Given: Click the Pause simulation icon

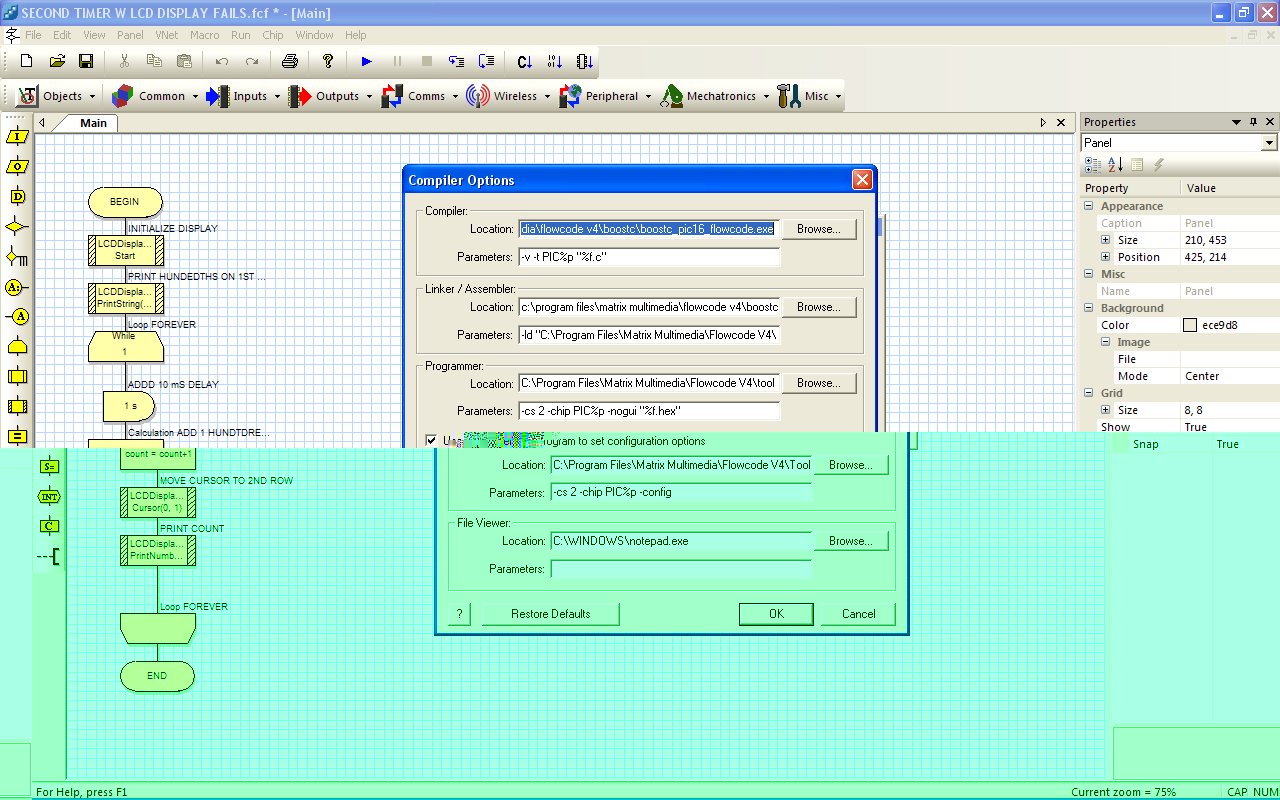Looking at the screenshot, I should click(x=397, y=61).
